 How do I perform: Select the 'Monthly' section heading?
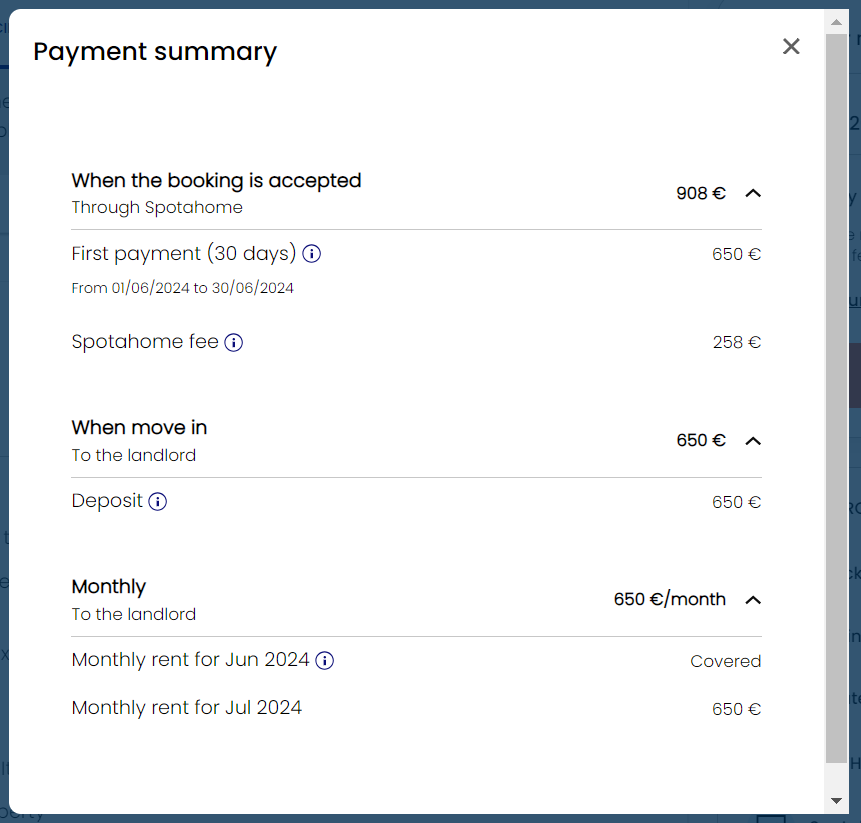pos(109,587)
